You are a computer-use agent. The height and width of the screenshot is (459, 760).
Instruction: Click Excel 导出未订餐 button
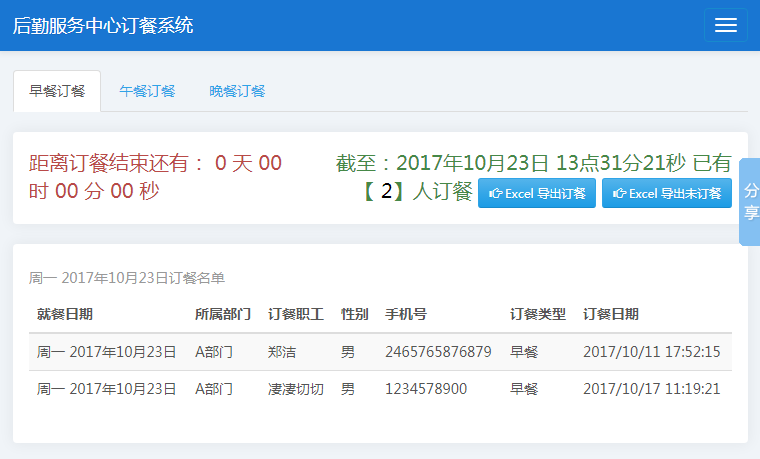667,193
